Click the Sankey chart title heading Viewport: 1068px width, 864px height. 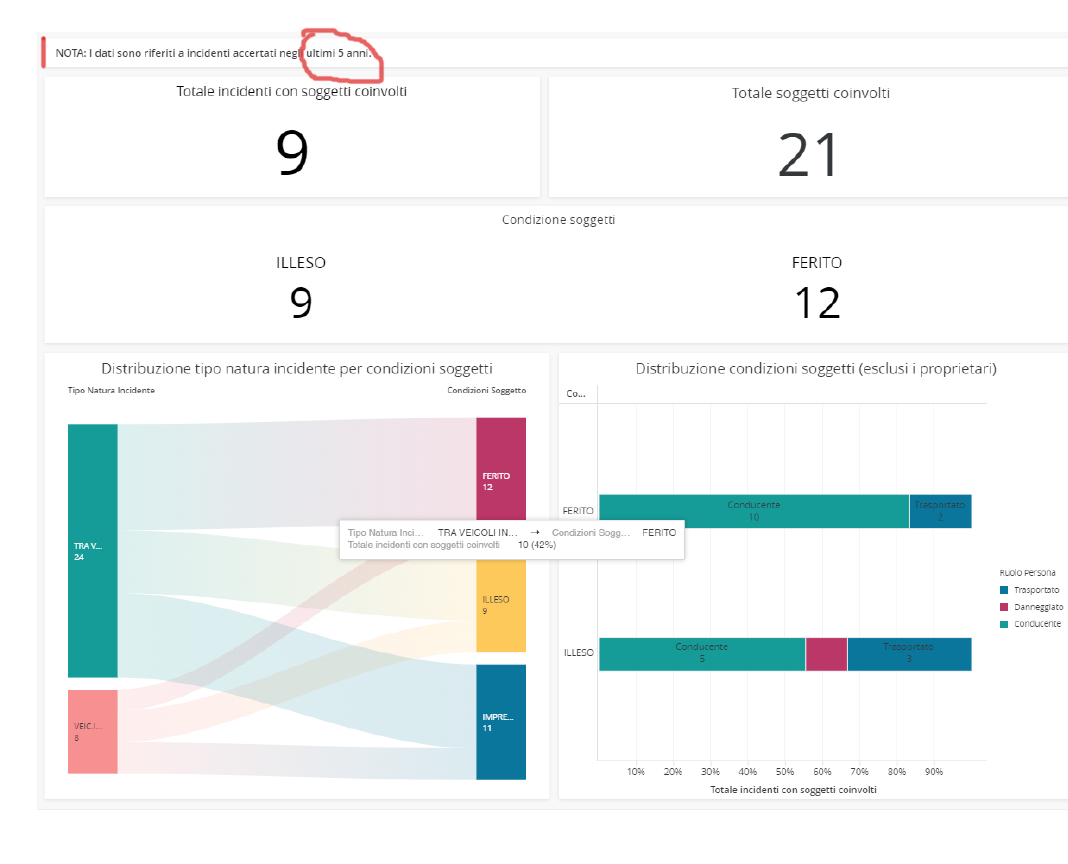click(x=297, y=369)
